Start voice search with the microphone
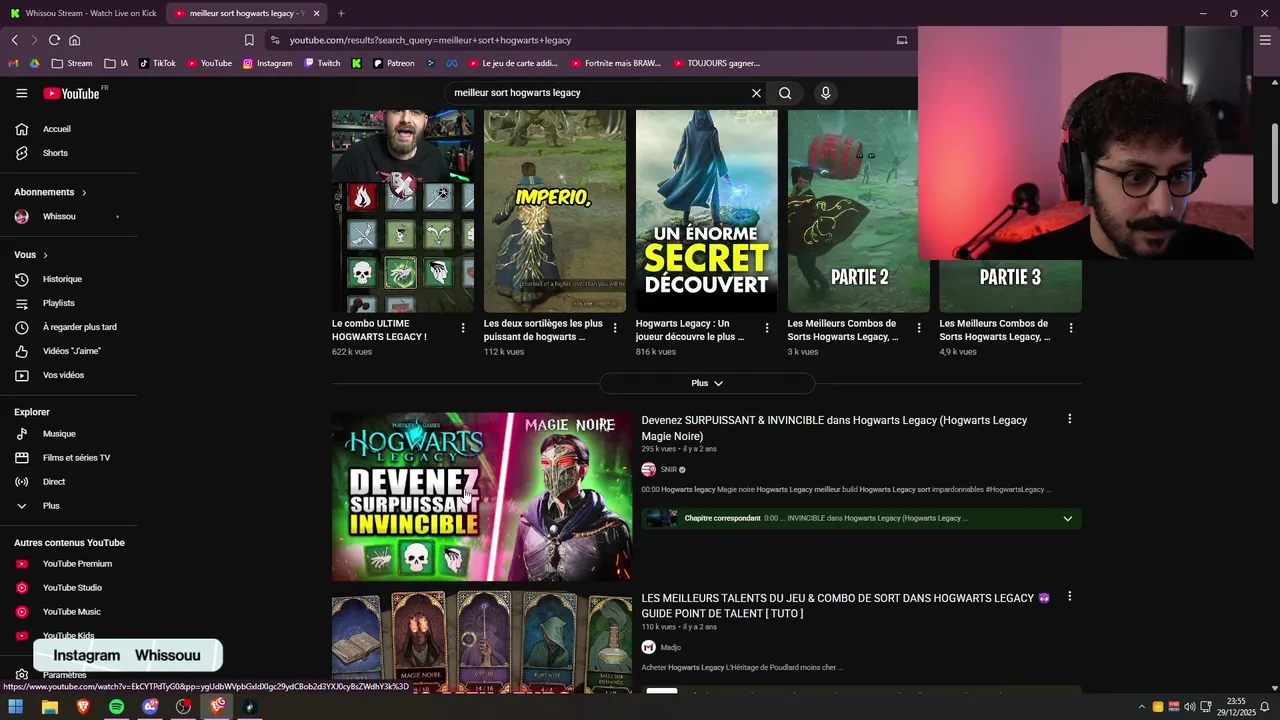This screenshot has height=720, width=1280. [825, 93]
